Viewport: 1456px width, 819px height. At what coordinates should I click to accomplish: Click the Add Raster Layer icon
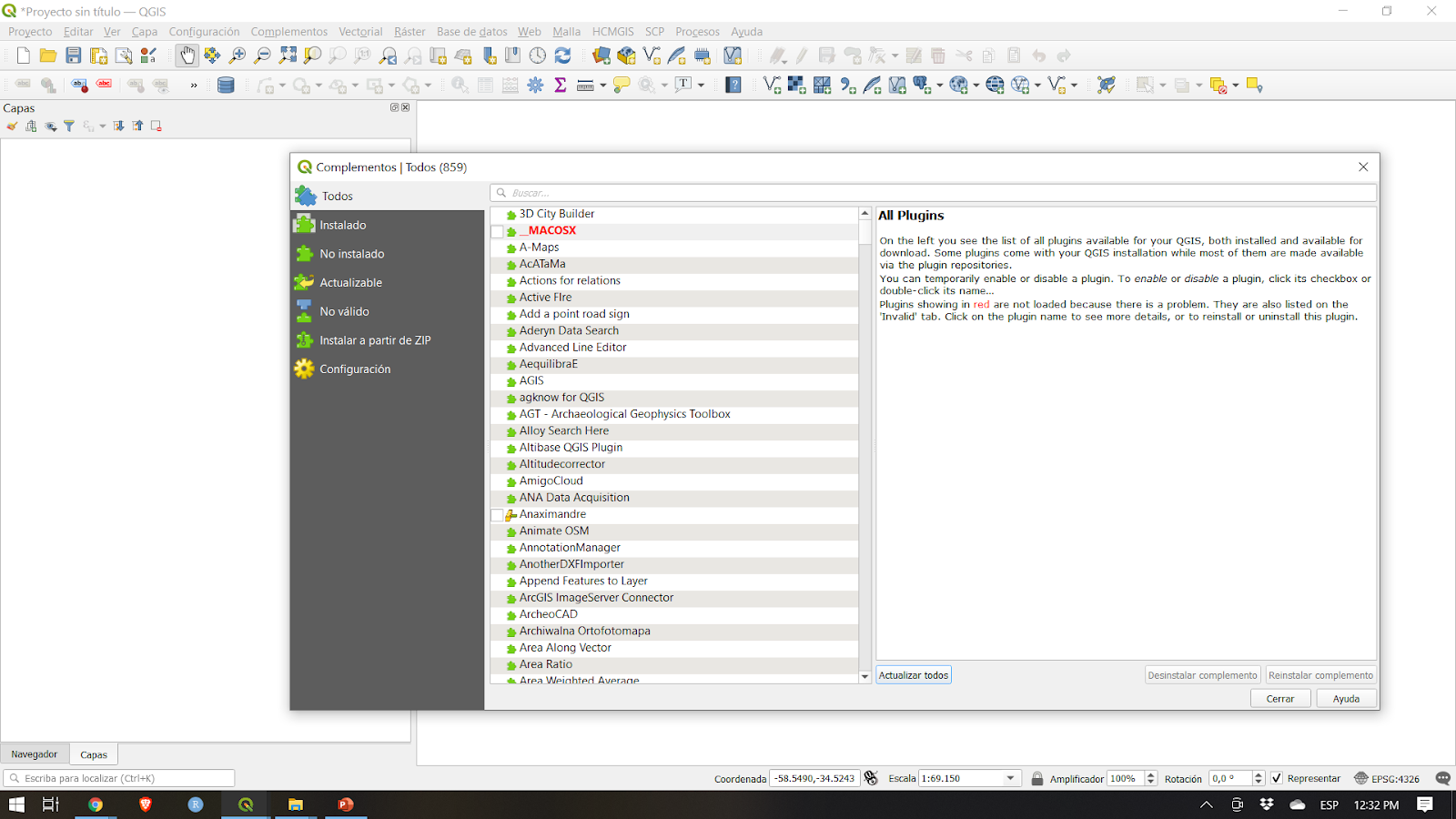point(796,85)
